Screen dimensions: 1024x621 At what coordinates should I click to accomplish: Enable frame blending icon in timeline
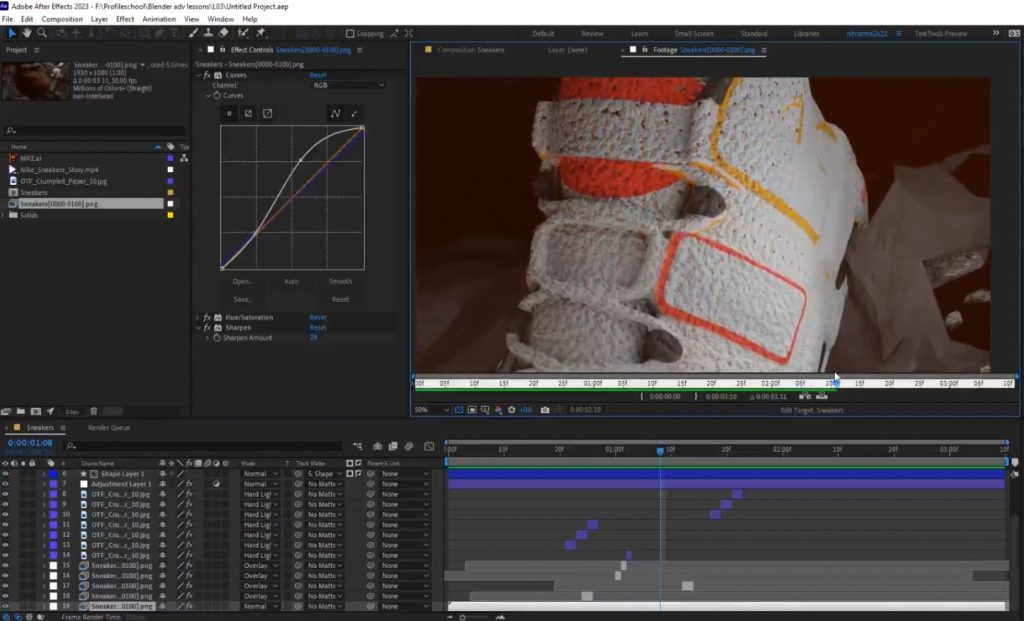coord(393,446)
